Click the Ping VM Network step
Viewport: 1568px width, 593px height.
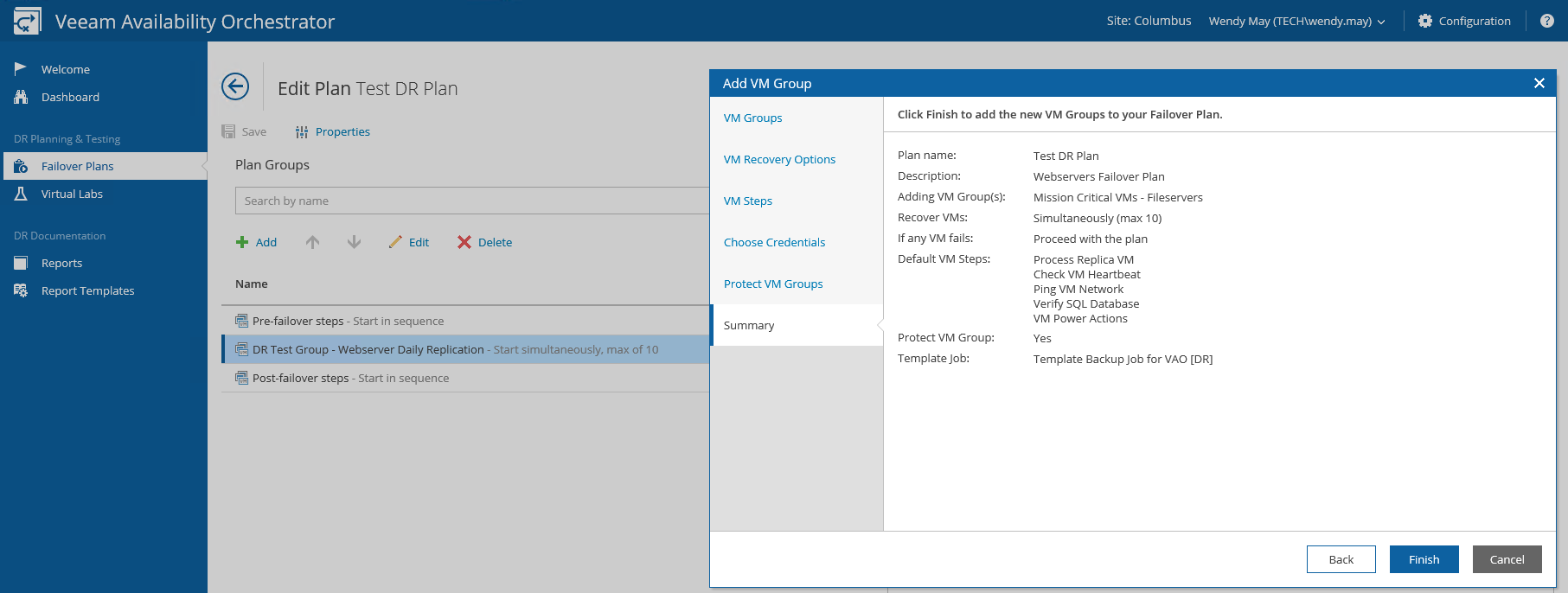(x=1078, y=289)
